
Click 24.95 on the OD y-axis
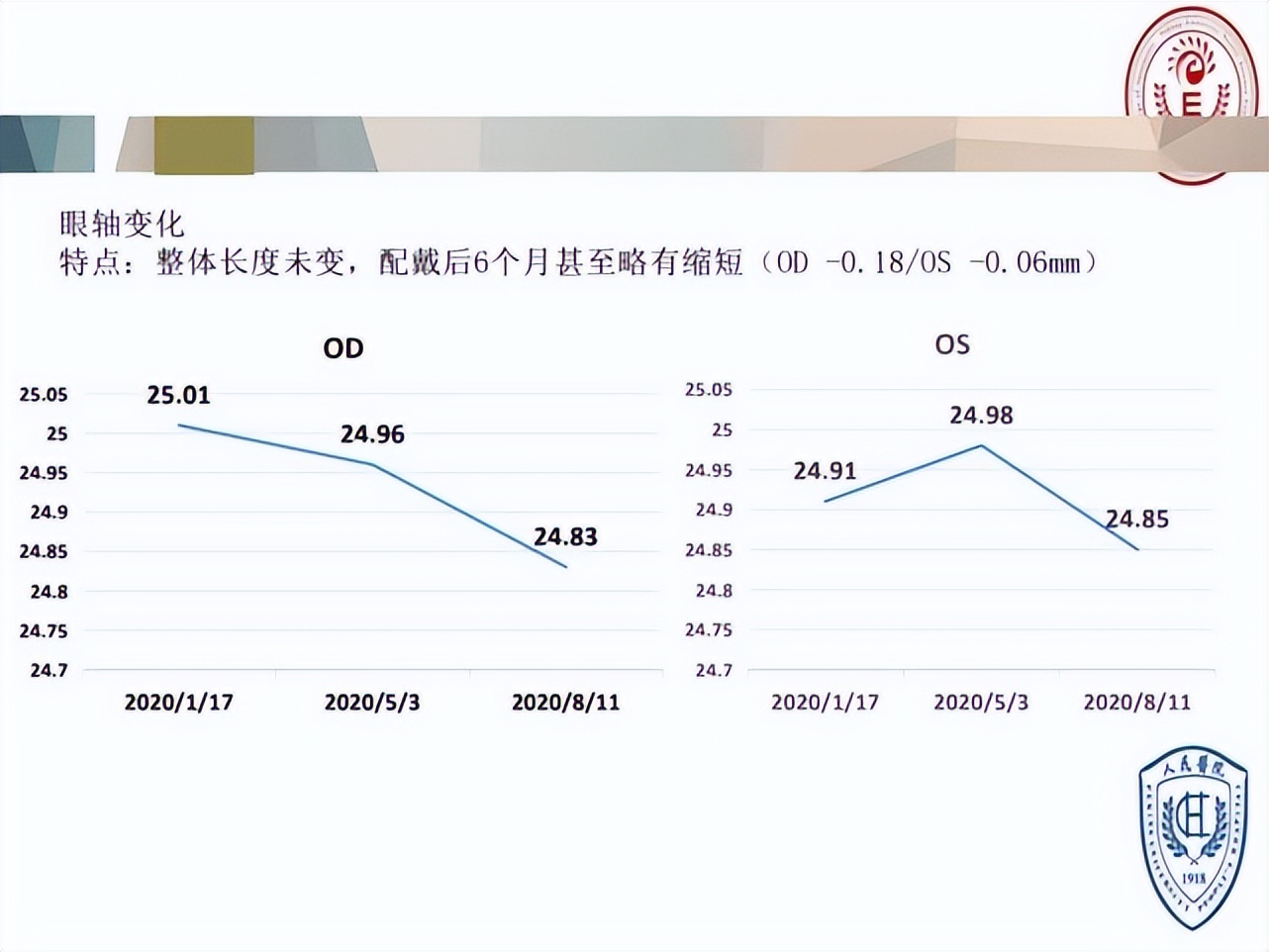pos(45,473)
